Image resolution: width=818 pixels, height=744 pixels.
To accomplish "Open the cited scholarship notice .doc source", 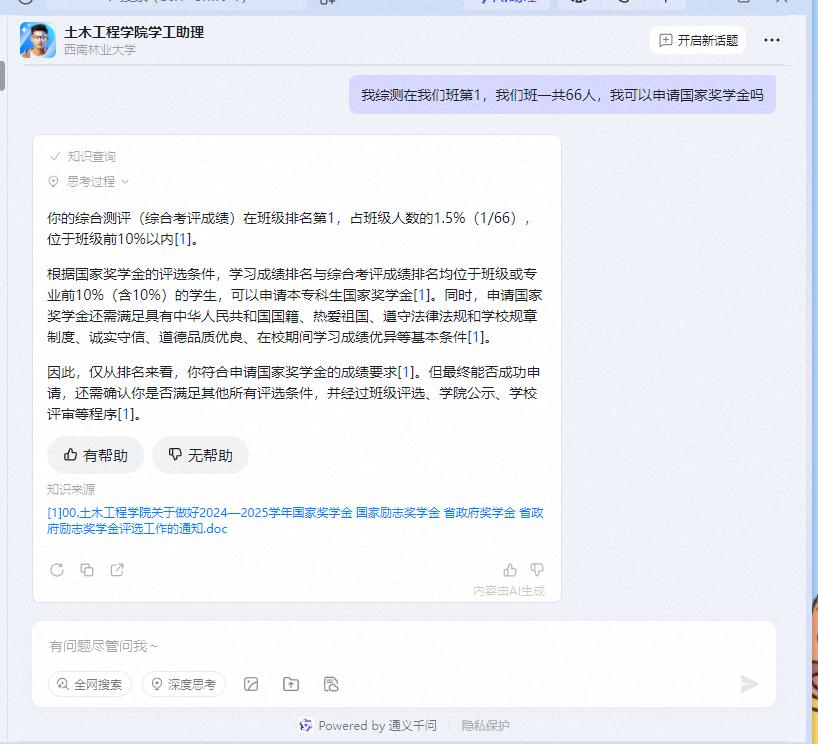I will (295, 520).
